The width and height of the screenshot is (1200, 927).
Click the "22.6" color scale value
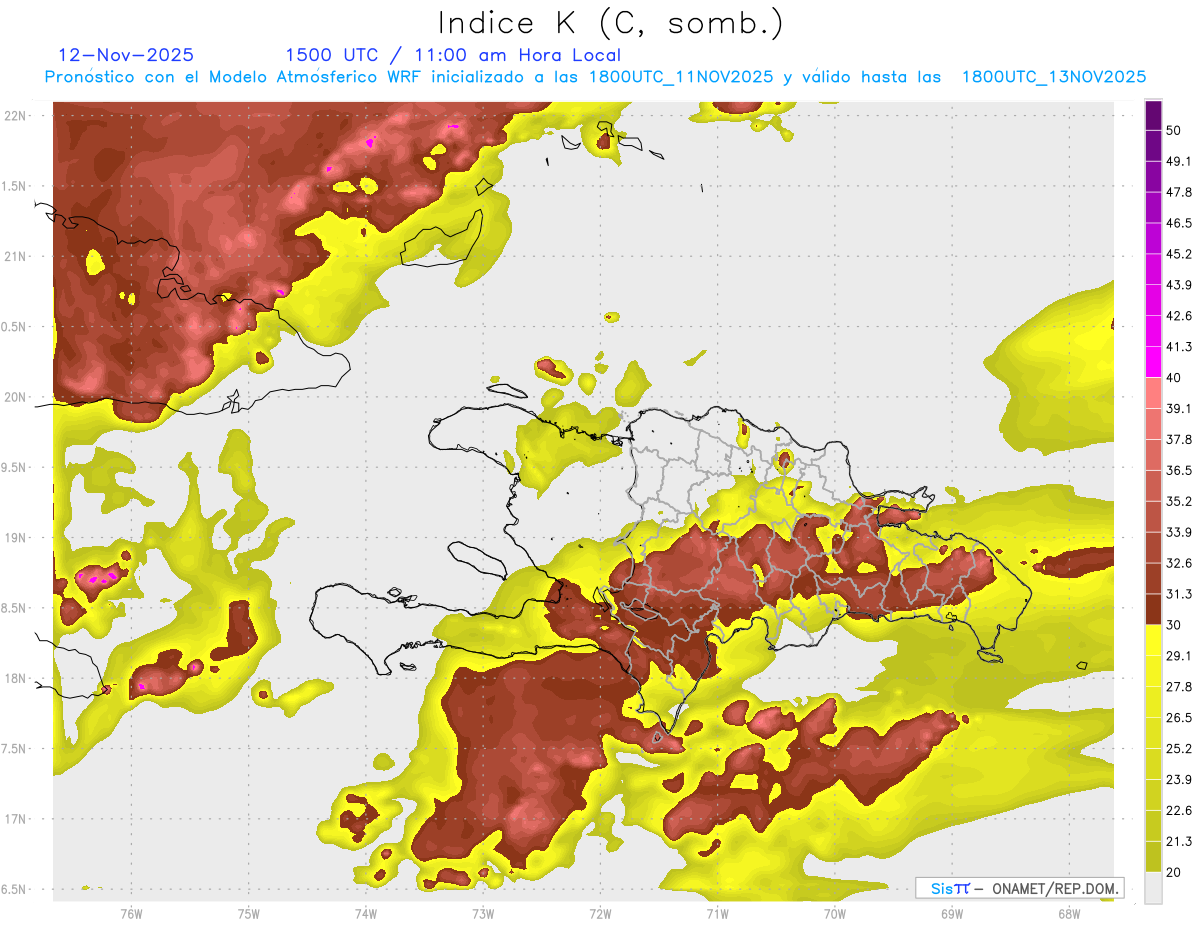(x=1179, y=812)
